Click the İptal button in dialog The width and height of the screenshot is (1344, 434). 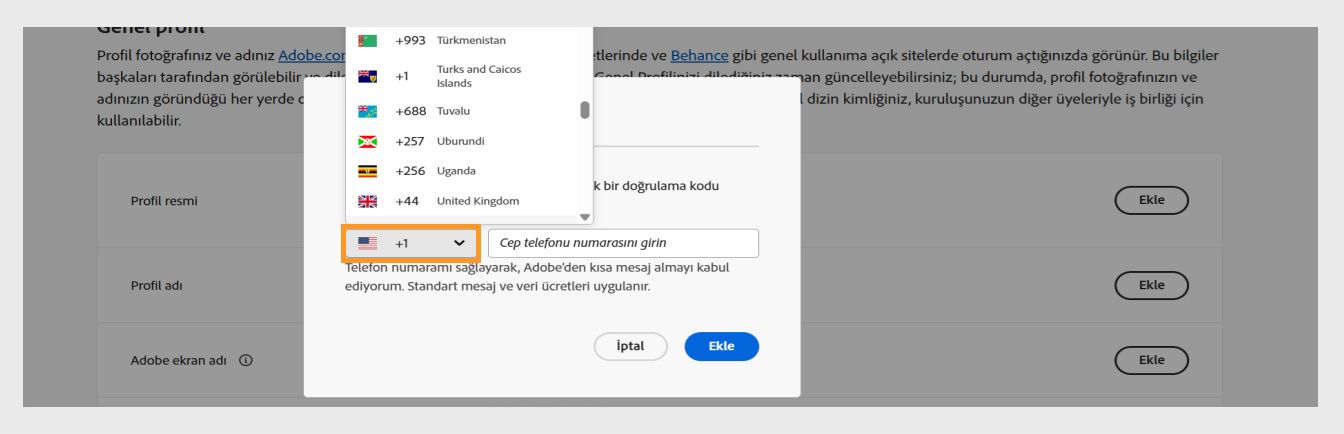click(631, 346)
